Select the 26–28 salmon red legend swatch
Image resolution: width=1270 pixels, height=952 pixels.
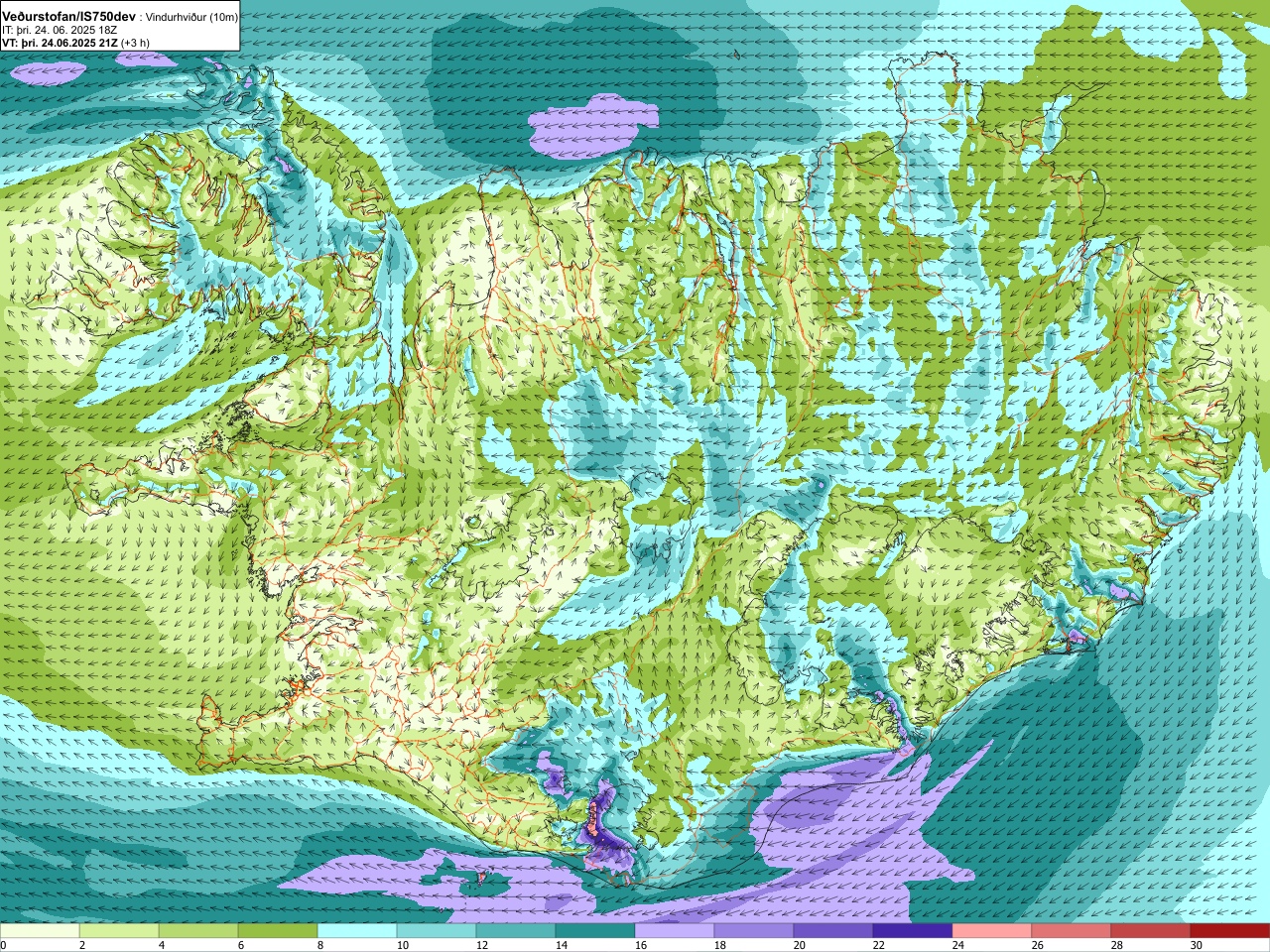[x=1072, y=931]
